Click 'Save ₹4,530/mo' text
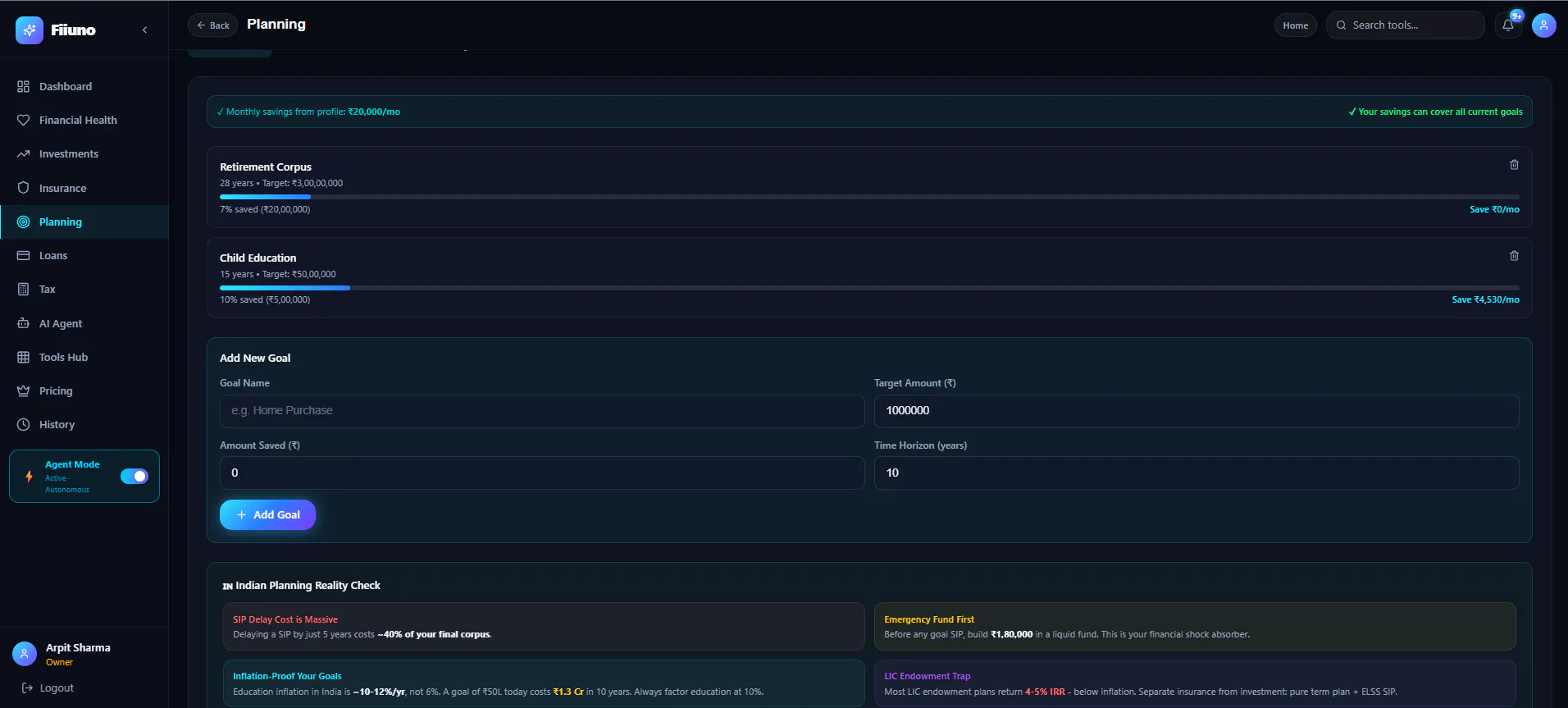This screenshot has width=1568, height=708. coord(1485,300)
